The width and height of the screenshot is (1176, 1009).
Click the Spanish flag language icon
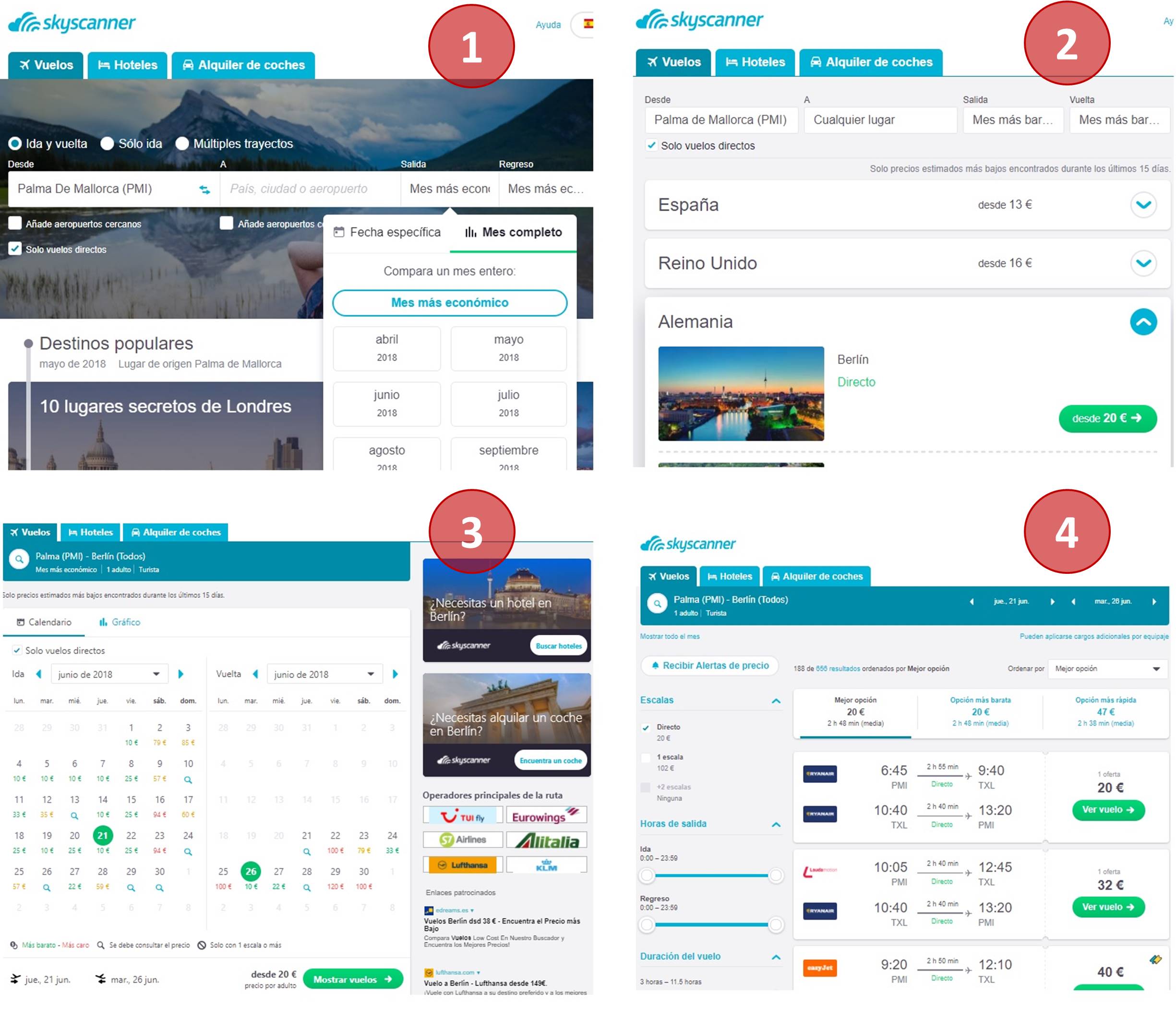tap(588, 24)
